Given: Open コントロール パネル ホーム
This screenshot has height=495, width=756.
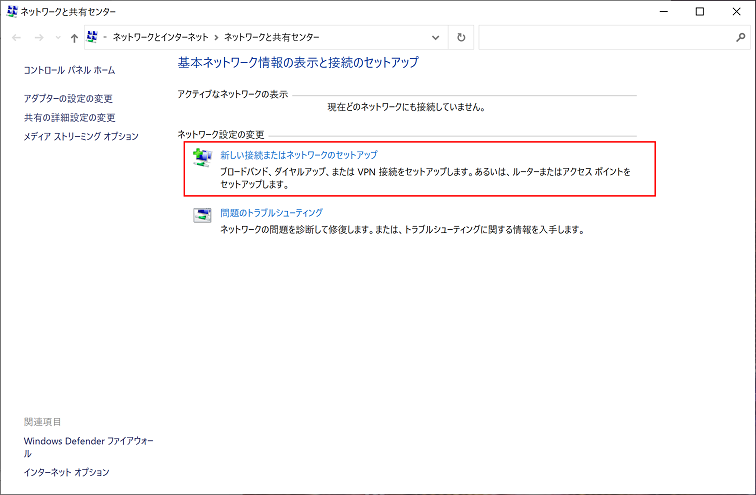Looking at the screenshot, I should (x=69, y=71).
